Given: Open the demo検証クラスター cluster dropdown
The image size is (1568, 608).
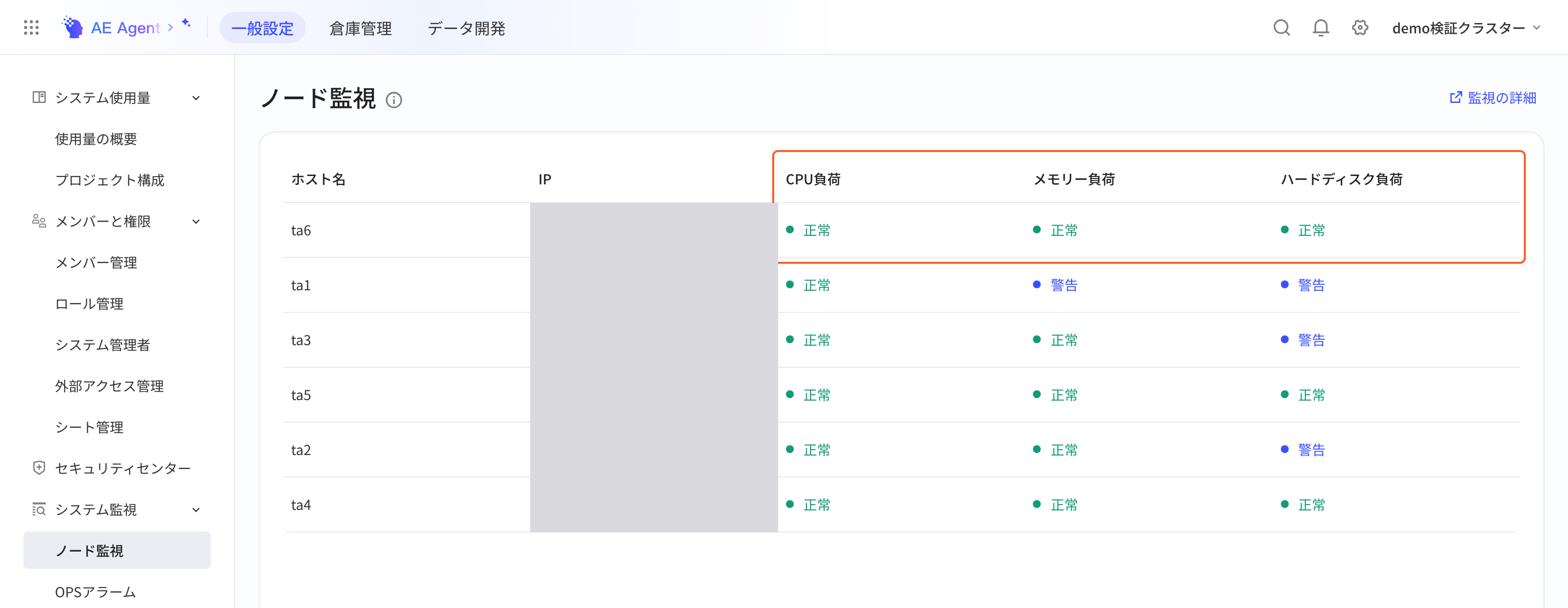Looking at the screenshot, I should pyautogui.click(x=1466, y=28).
